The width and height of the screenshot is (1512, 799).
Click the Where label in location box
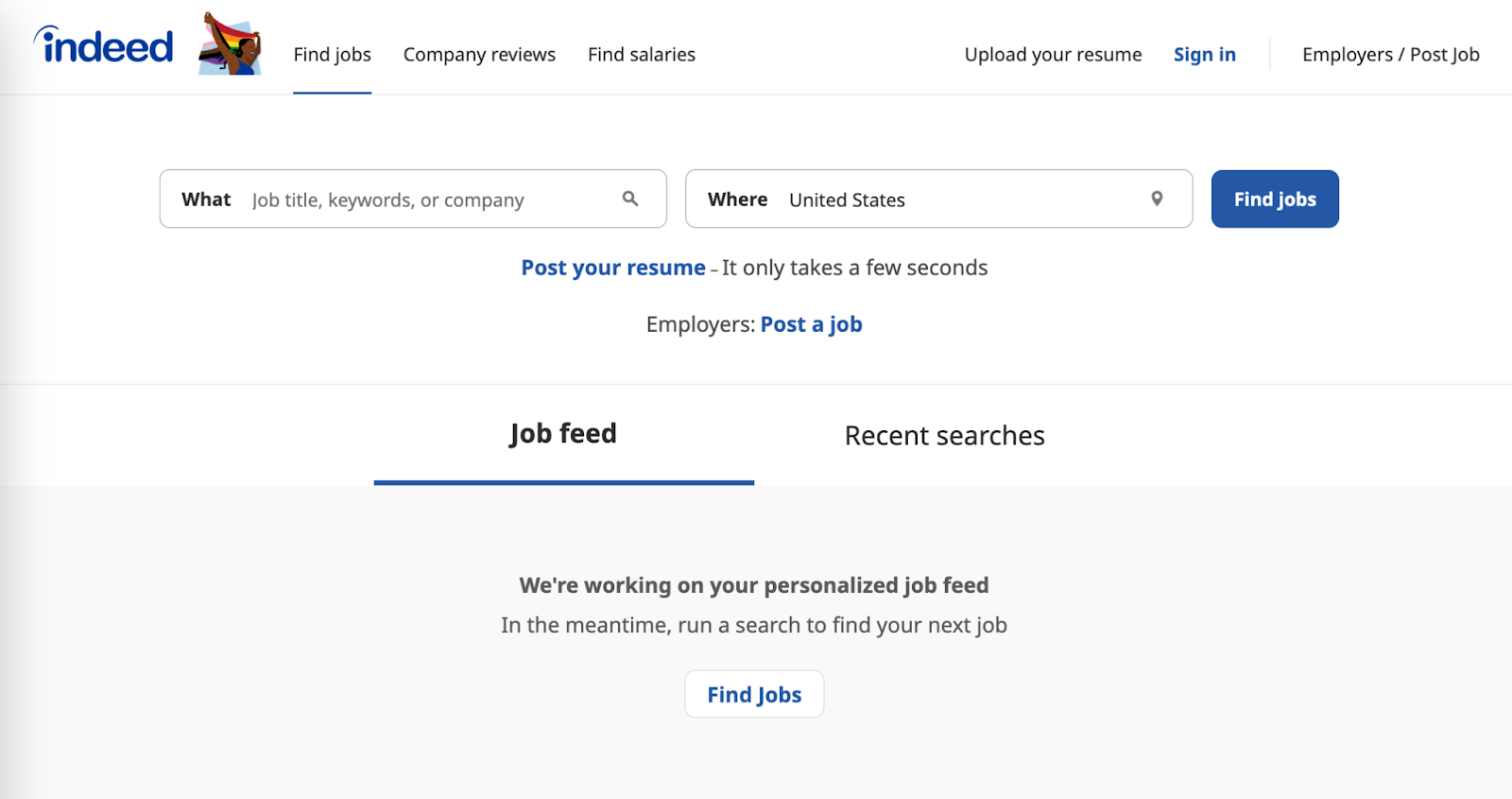pos(737,200)
